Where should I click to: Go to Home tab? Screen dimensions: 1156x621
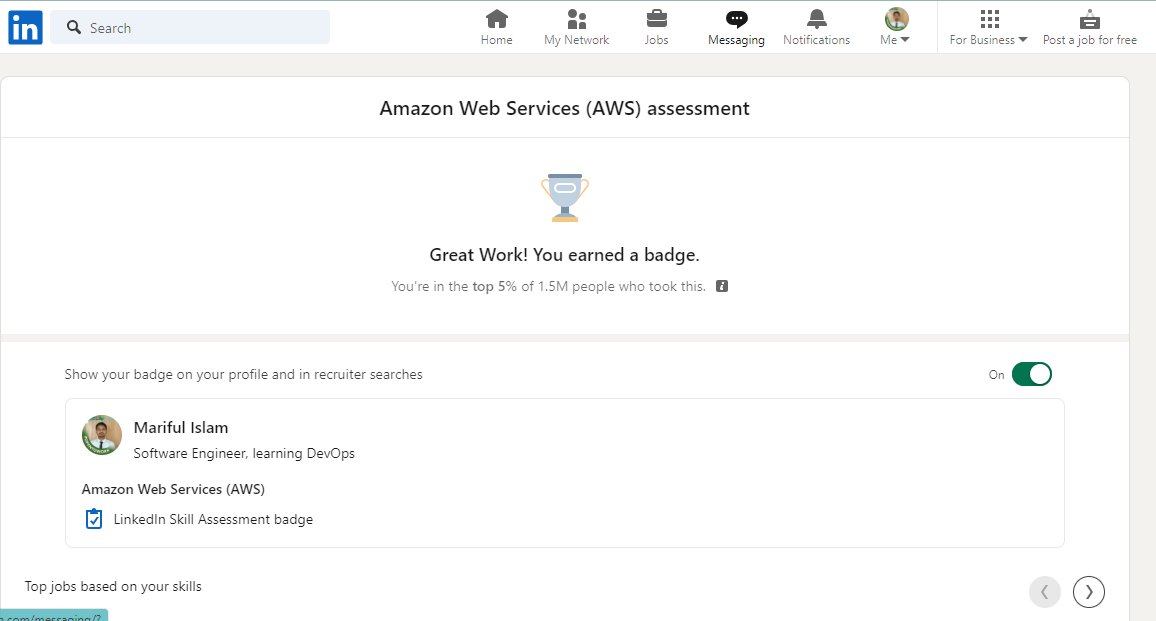click(496, 27)
